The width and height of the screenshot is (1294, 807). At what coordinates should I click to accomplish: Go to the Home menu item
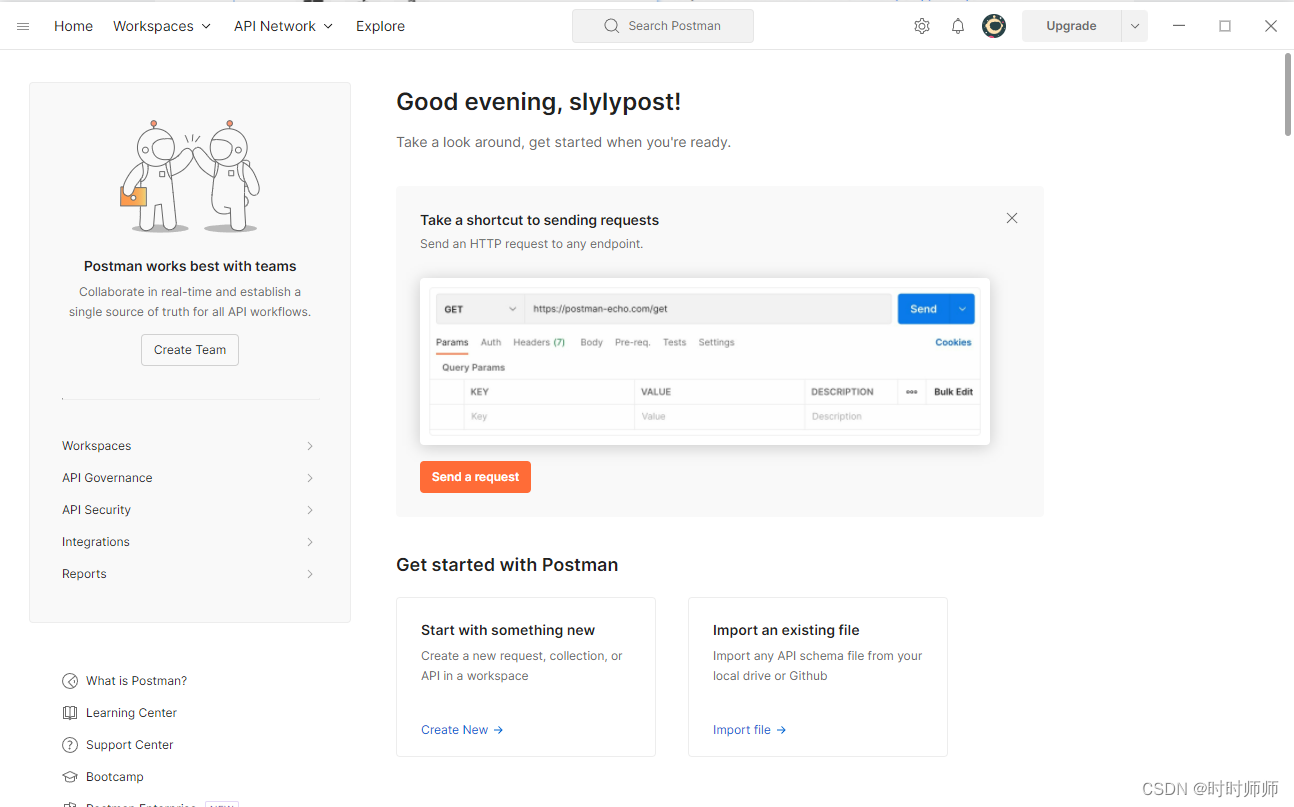73,26
